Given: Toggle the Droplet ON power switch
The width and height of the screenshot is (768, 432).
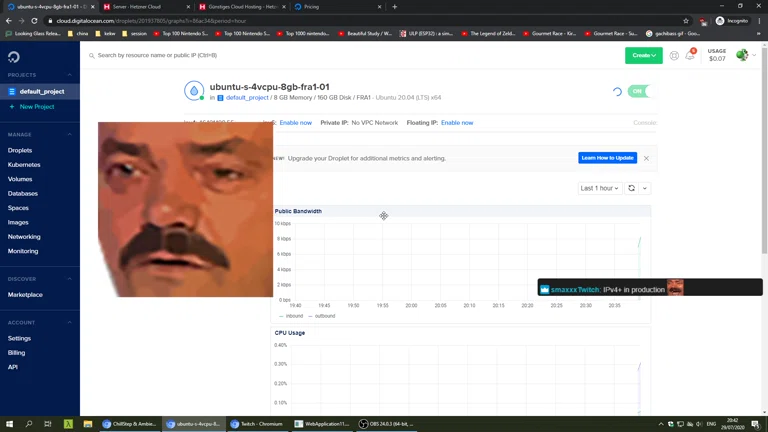Looking at the screenshot, I should pyautogui.click(x=639, y=91).
